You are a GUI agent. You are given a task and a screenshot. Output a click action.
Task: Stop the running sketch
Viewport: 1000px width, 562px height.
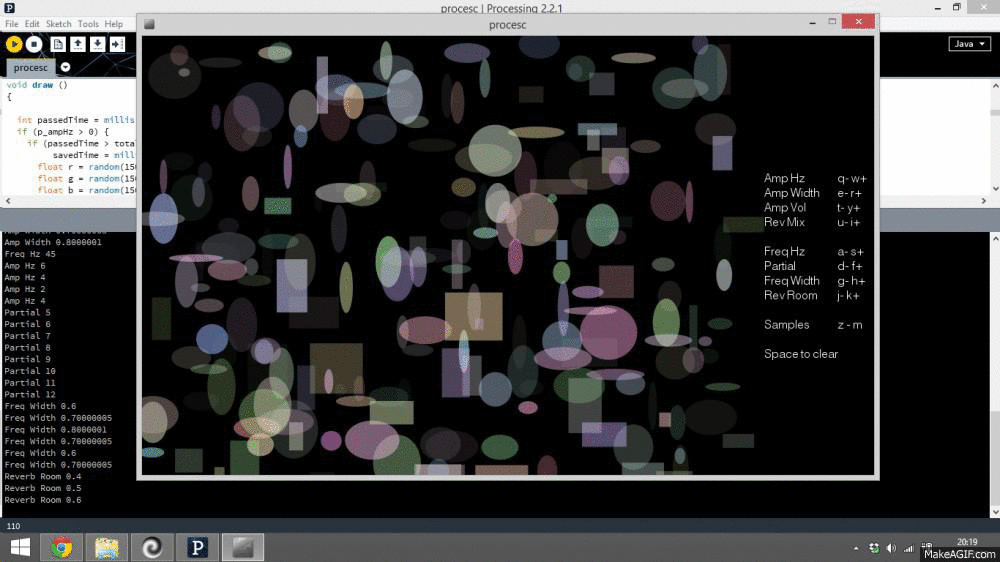[x=34, y=44]
